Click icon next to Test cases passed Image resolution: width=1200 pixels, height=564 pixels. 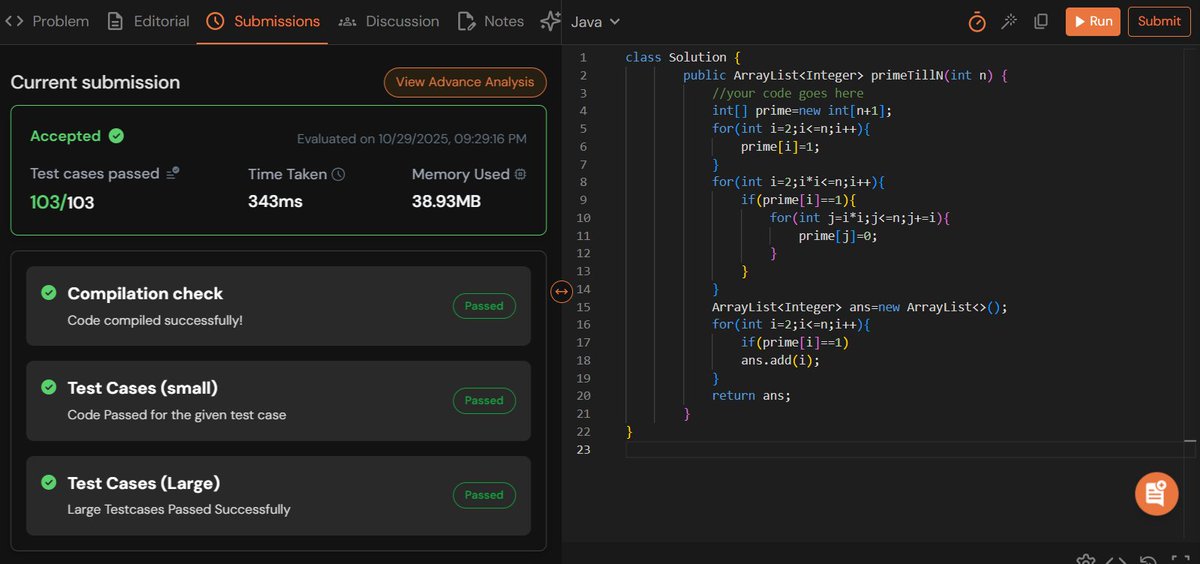[x=173, y=174]
